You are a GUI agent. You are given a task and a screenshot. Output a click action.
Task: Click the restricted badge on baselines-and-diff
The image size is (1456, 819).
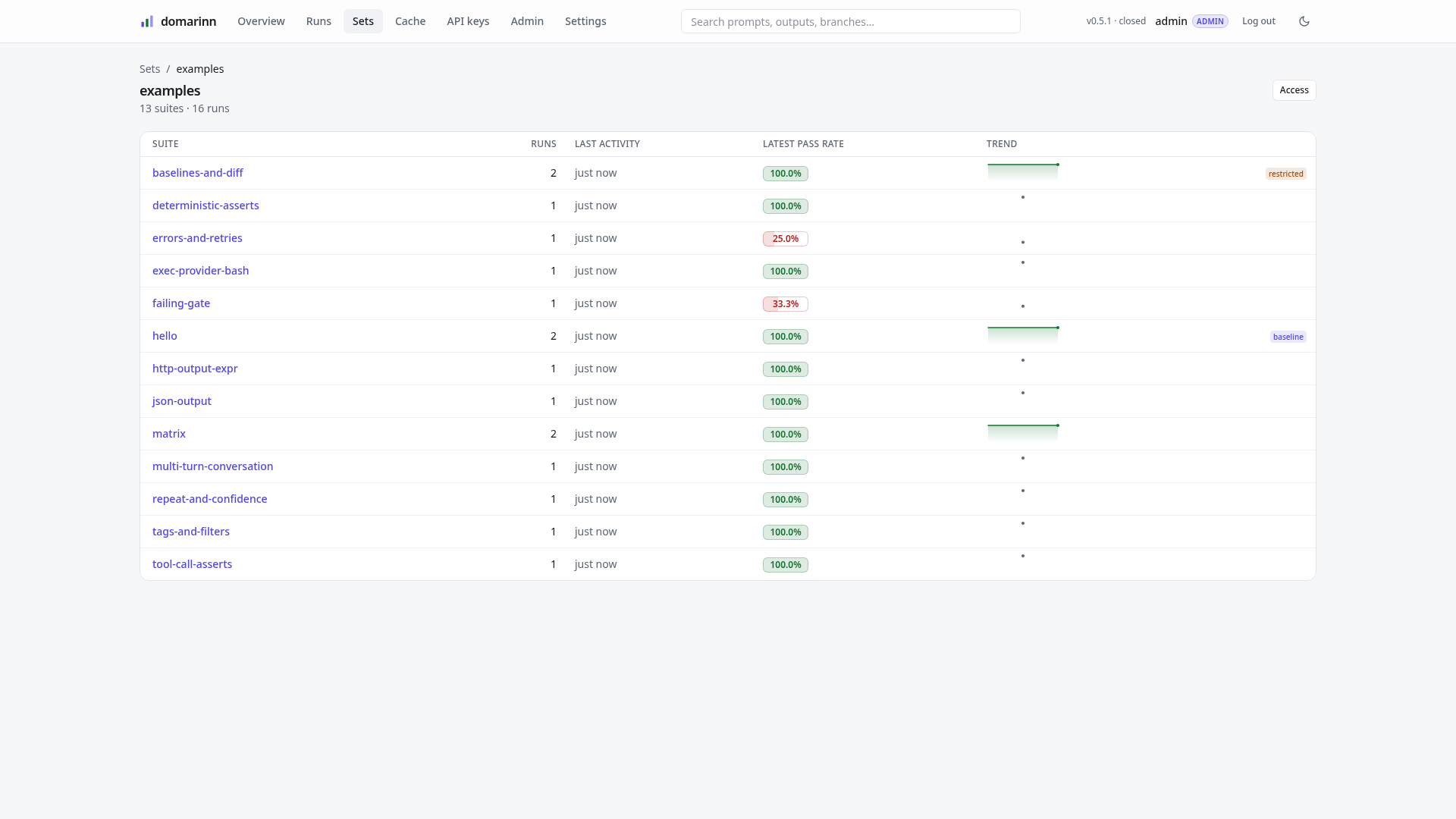(1286, 174)
